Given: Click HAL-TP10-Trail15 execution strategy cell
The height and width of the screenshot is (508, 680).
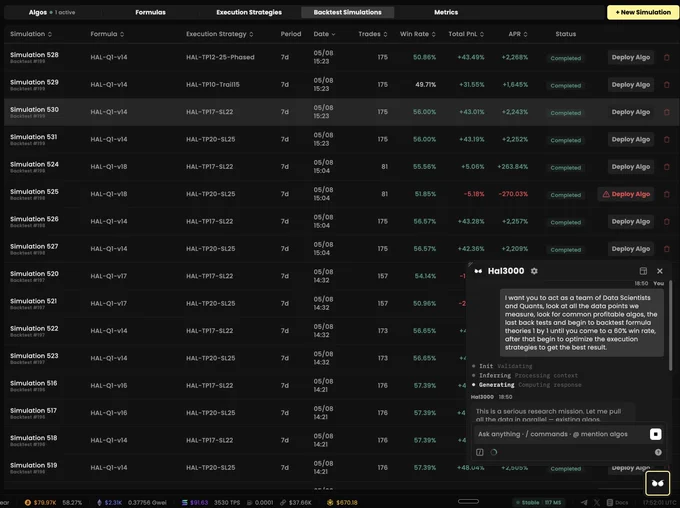Looking at the screenshot, I should [213, 85].
